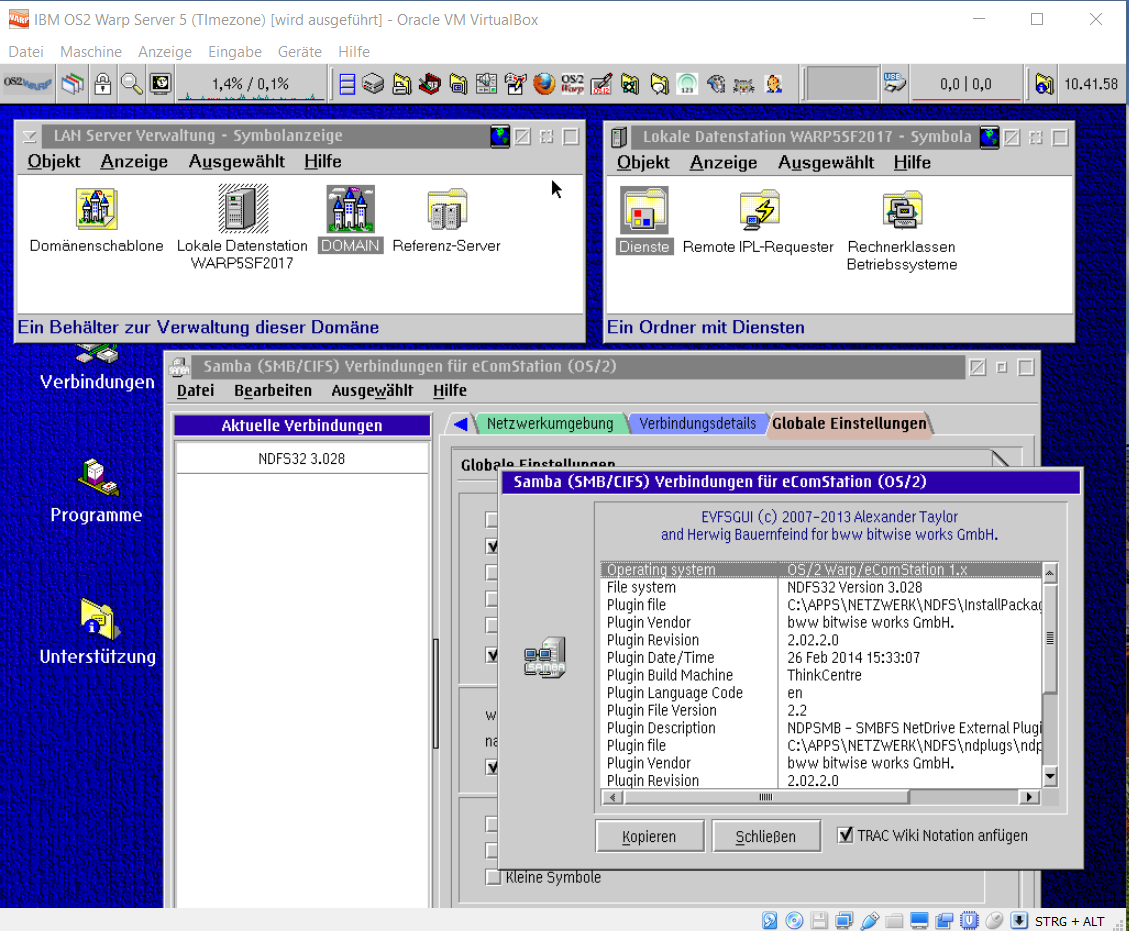Click the Kopieren button

click(649, 837)
